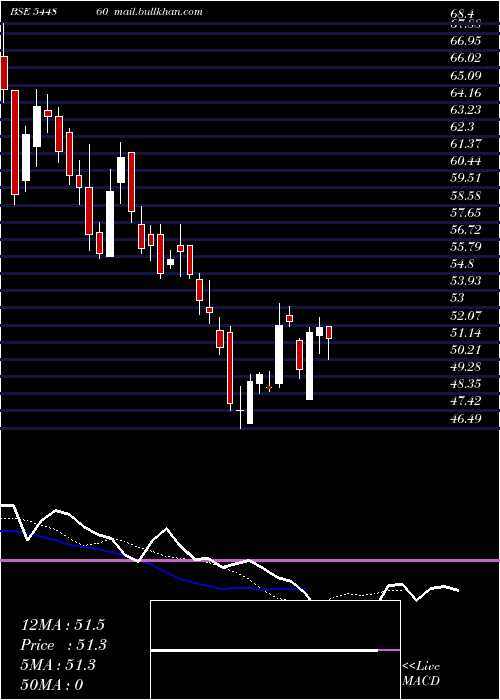Pick the 57.65 price axis label

(x=466, y=212)
